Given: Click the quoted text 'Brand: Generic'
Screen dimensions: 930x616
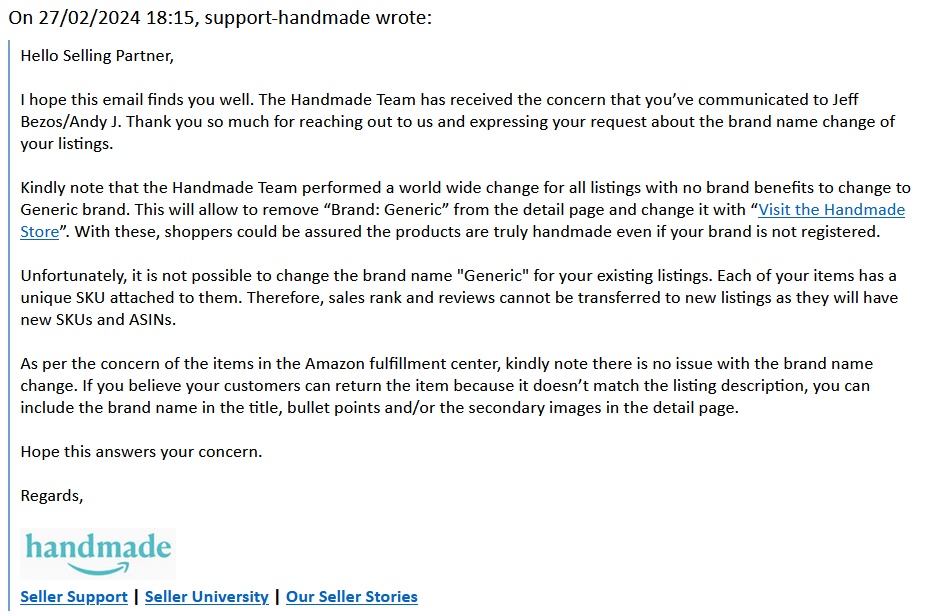Looking at the screenshot, I should pyautogui.click(x=387, y=210).
